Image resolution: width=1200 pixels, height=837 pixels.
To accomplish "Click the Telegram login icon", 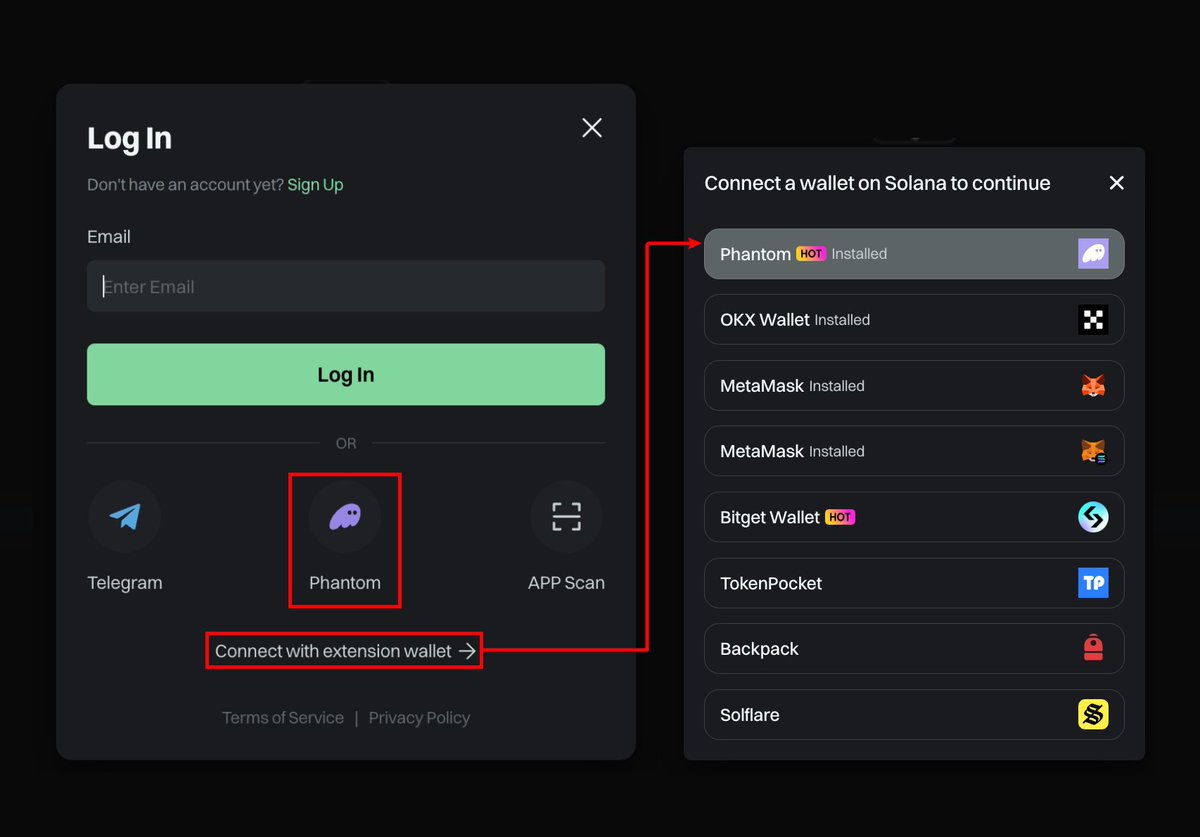I will click(x=125, y=517).
